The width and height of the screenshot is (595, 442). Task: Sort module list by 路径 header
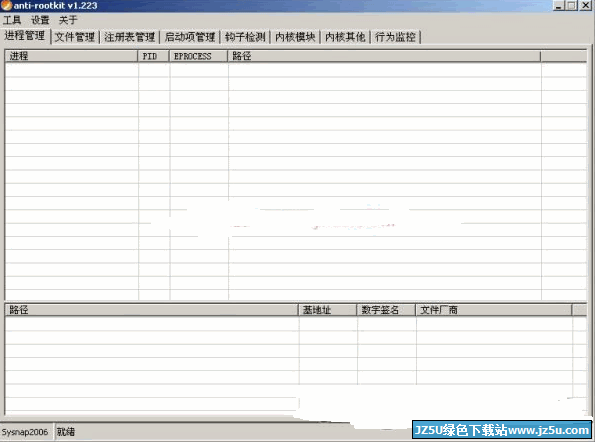(x=152, y=310)
